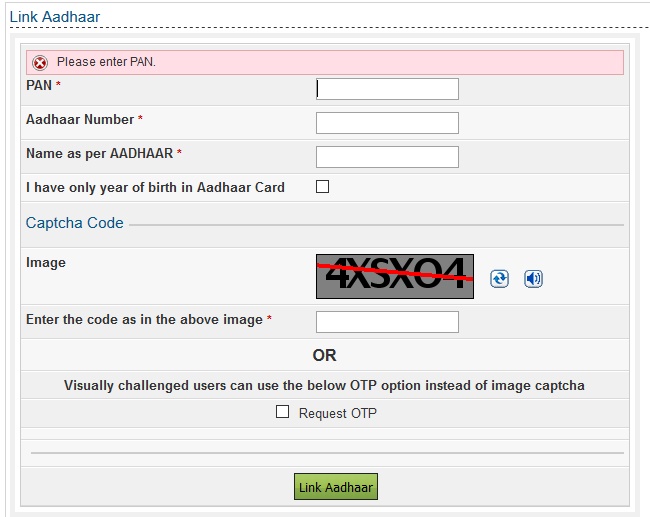Click the 'Name as per AADHAAR' label
The image size is (650, 517).
[x=100, y=154]
